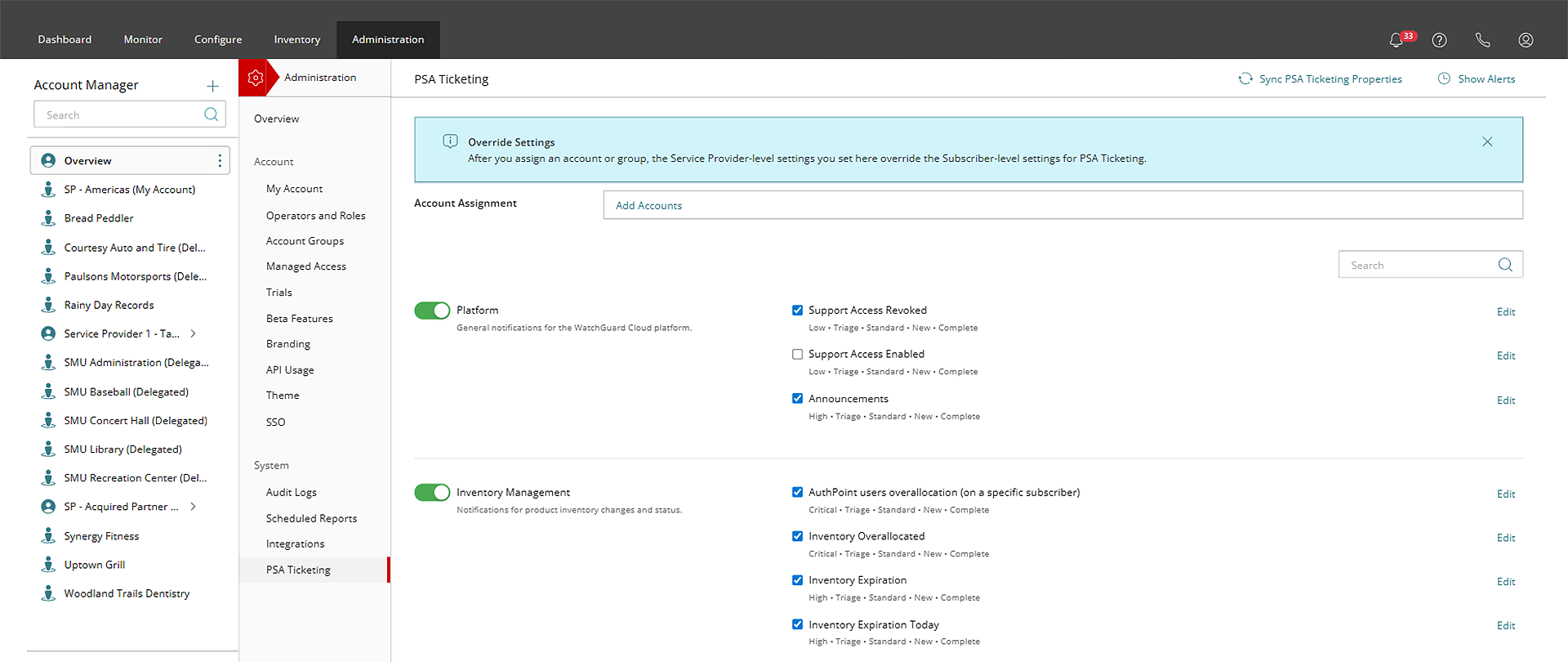This screenshot has width=1568, height=662.
Task: Click the magnifier icon in notifications search
Action: [x=1505, y=265]
